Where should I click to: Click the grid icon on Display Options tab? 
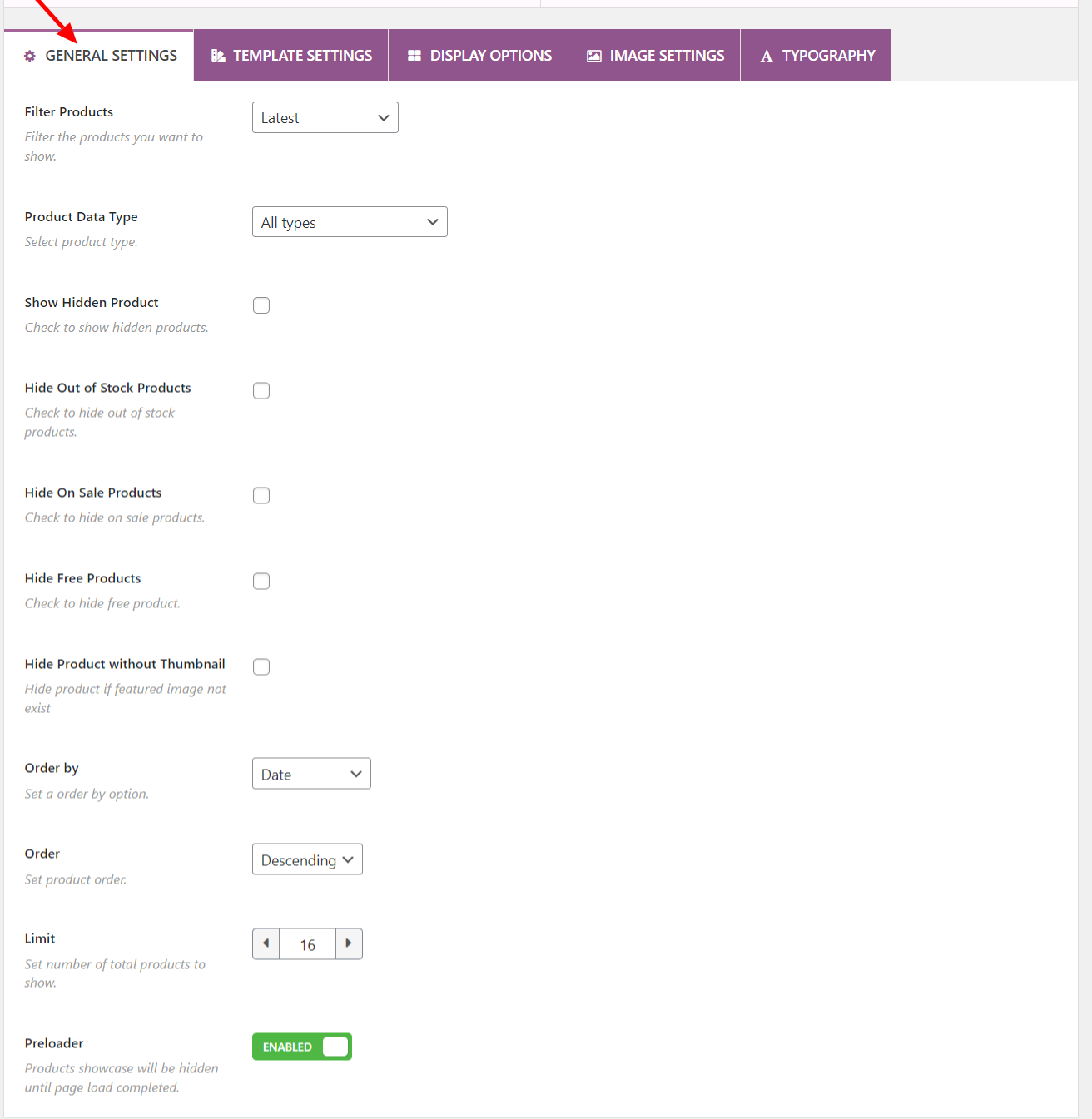click(x=414, y=55)
